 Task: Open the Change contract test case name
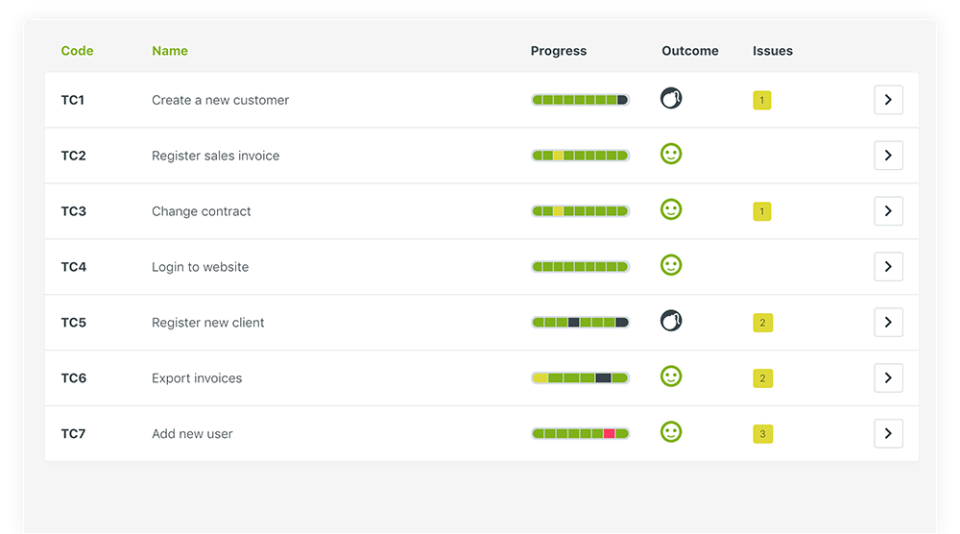pyautogui.click(x=201, y=211)
